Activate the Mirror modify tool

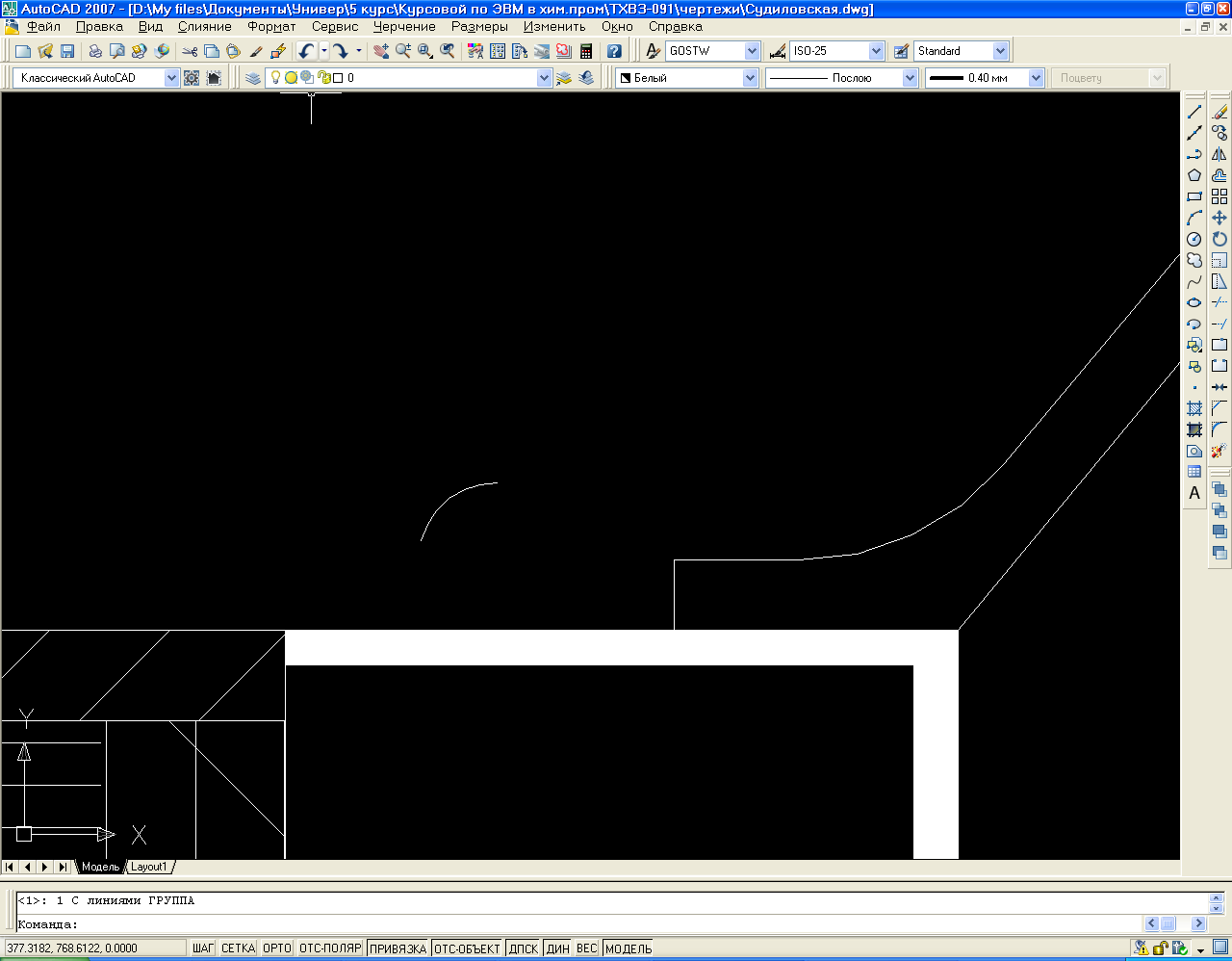point(1219,154)
